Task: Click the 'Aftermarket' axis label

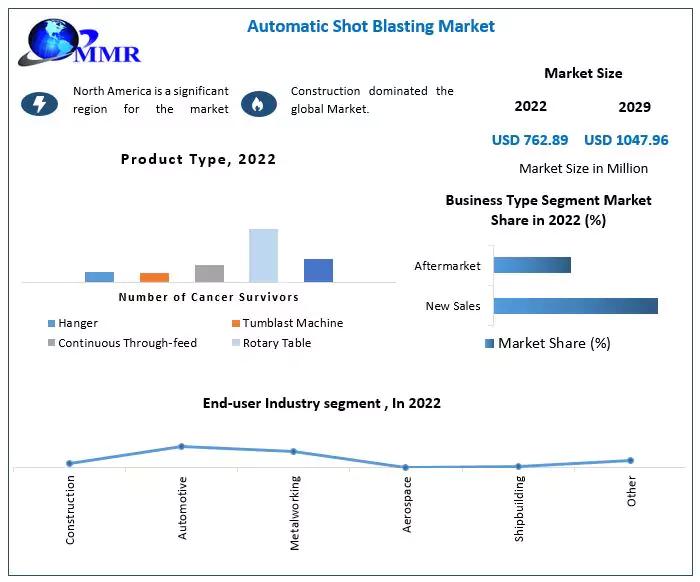Action: click(447, 266)
